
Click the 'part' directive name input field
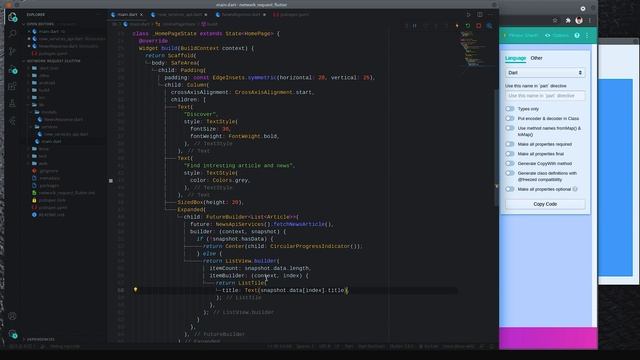(x=545, y=96)
